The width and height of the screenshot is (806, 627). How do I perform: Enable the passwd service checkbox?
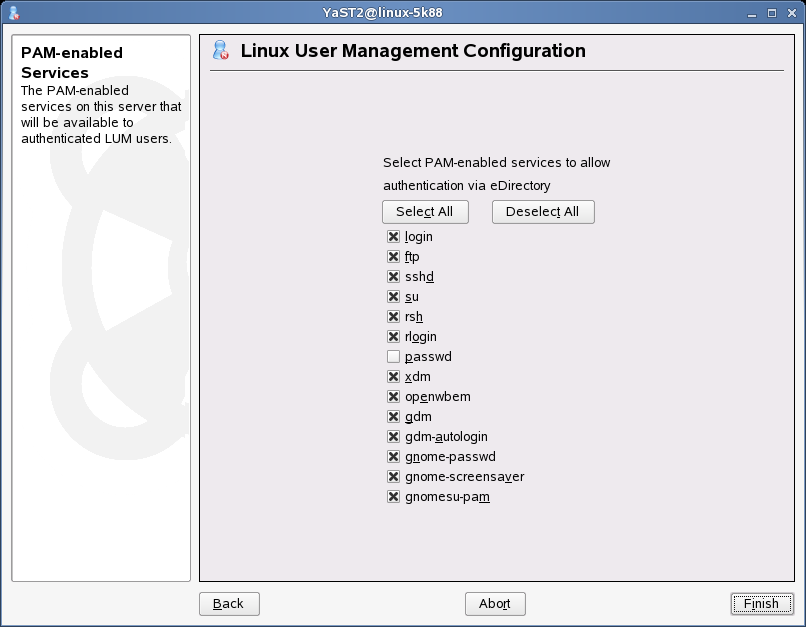pos(393,357)
